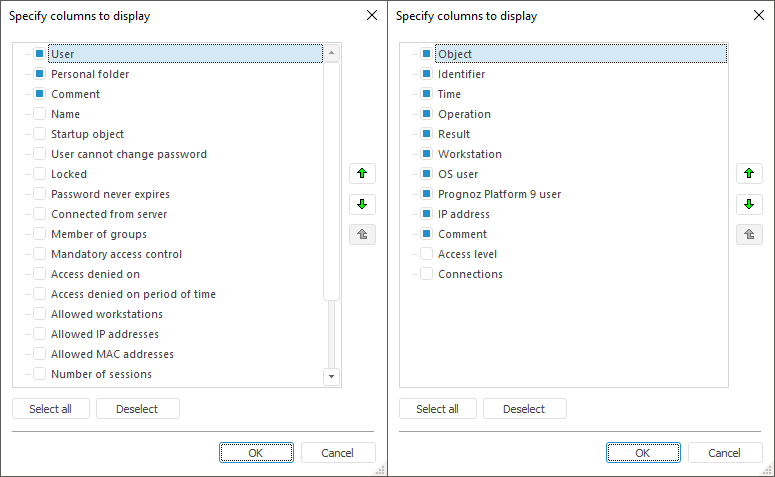This screenshot has width=775, height=477.
Task: Uncheck the Personal folder checkbox
Action: pos(40,74)
